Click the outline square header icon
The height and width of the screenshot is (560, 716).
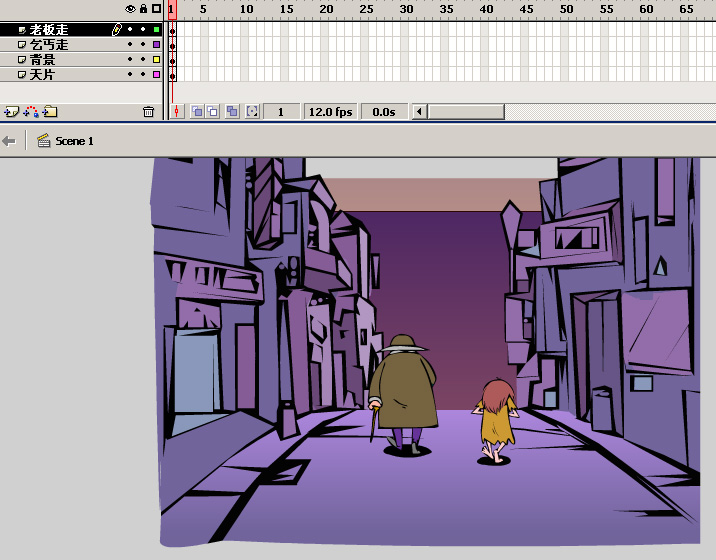[x=156, y=9]
